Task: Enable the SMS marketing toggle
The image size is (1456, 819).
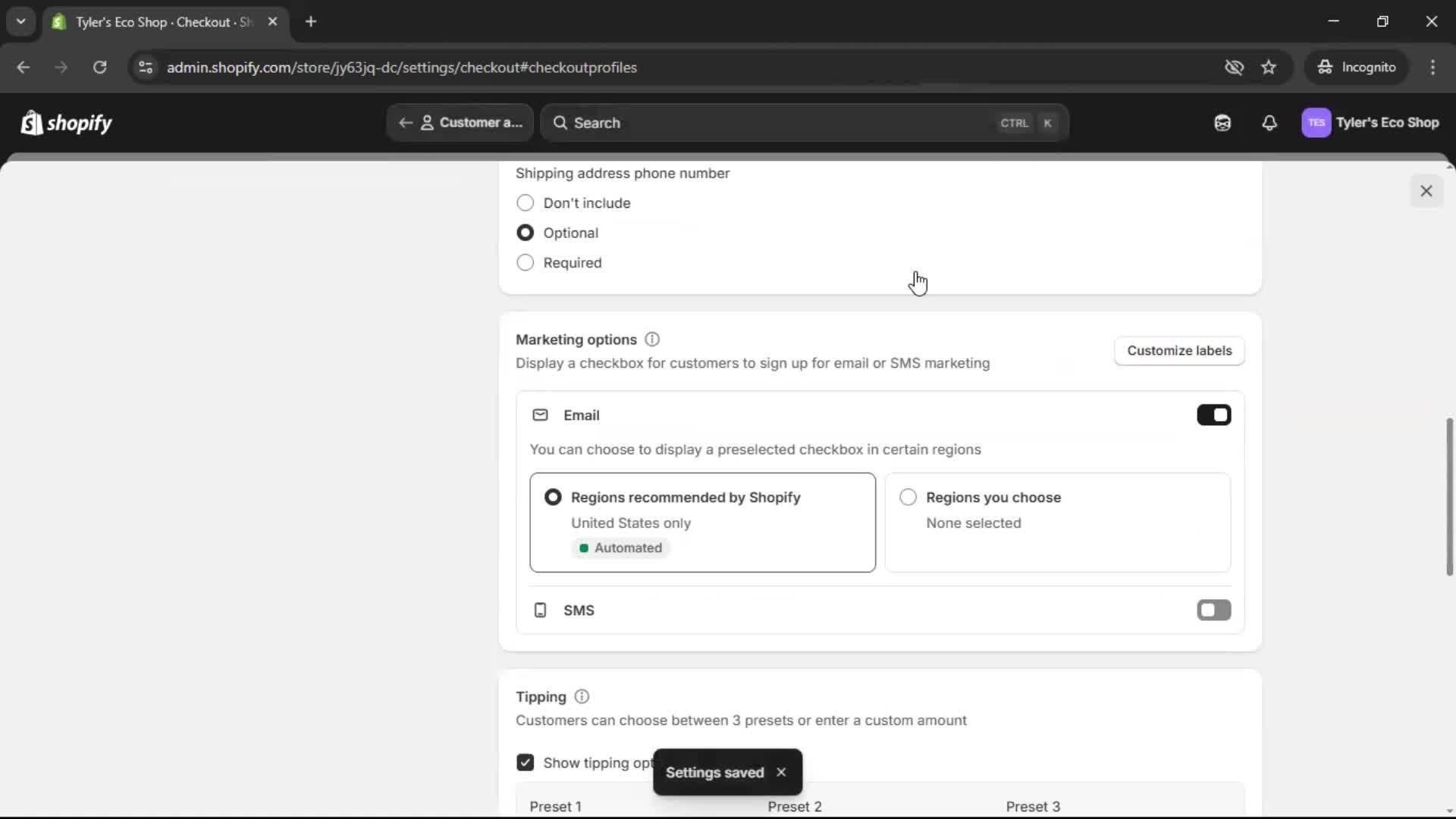Action: (x=1213, y=610)
